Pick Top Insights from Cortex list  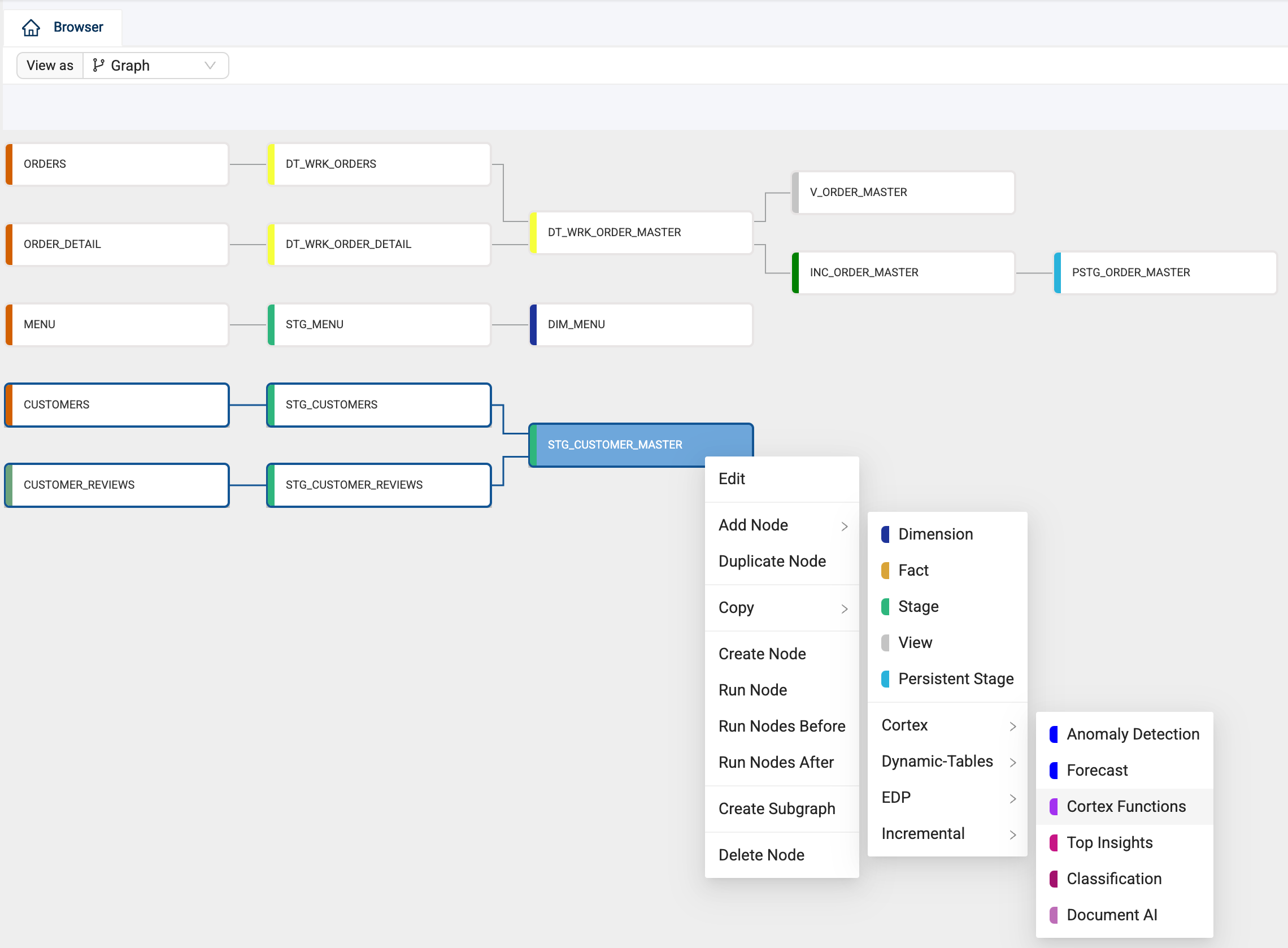[1109, 842]
